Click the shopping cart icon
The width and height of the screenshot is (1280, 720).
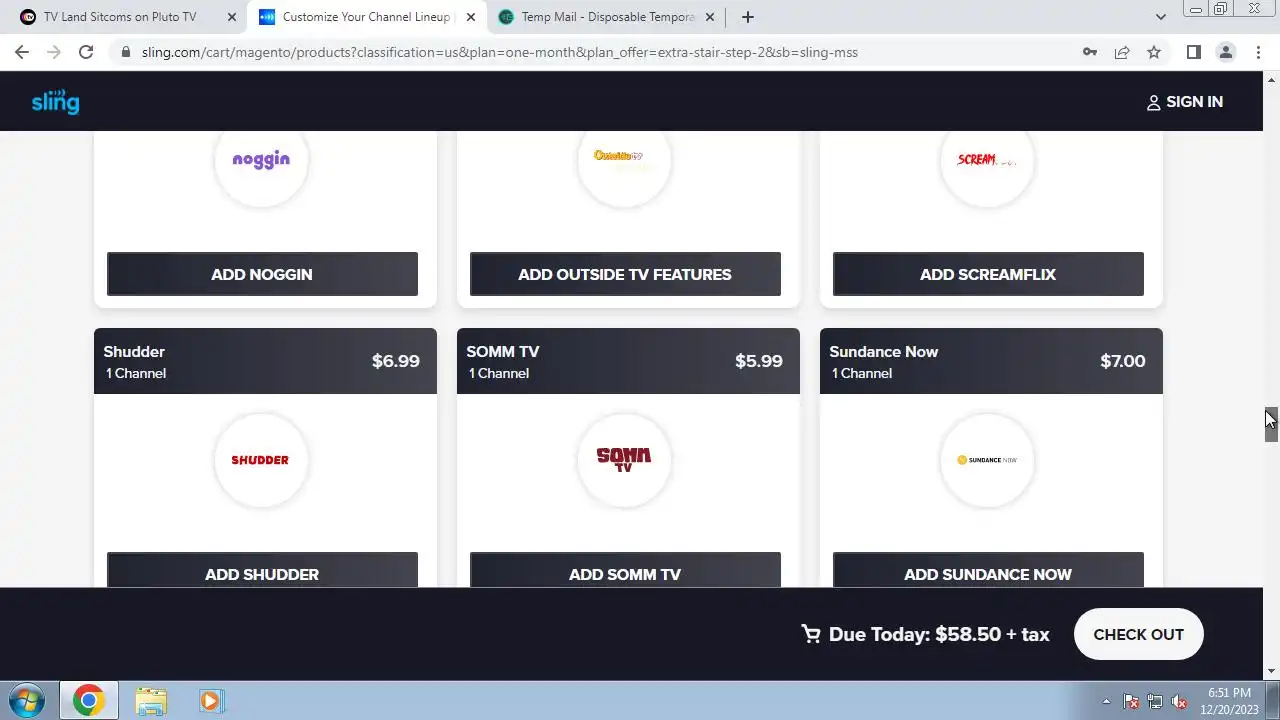click(x=811, y=634)
